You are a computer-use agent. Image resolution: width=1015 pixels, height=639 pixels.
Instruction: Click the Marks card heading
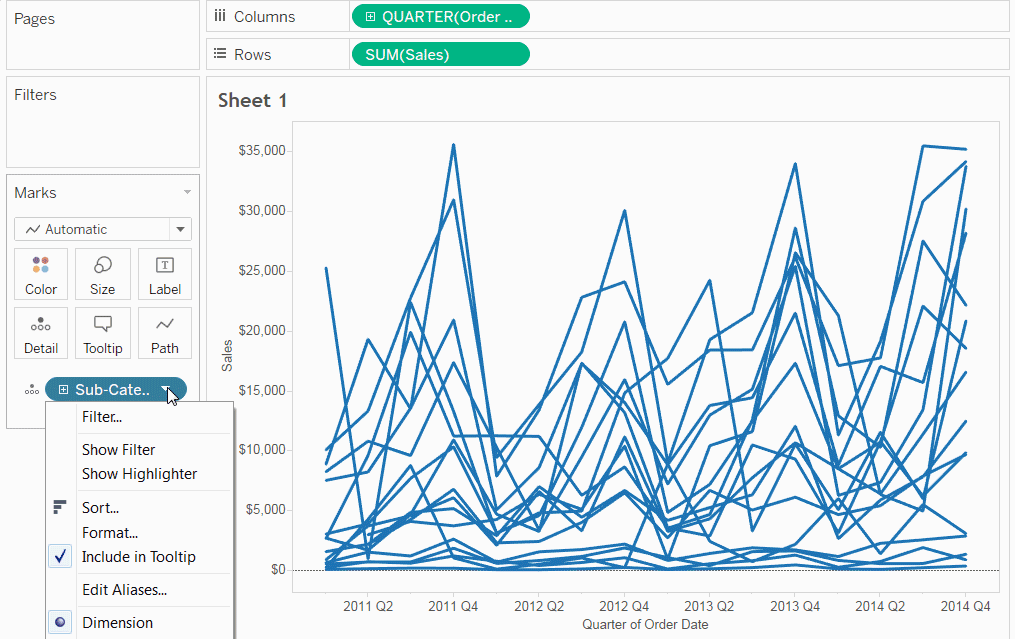tap(35, 192)
